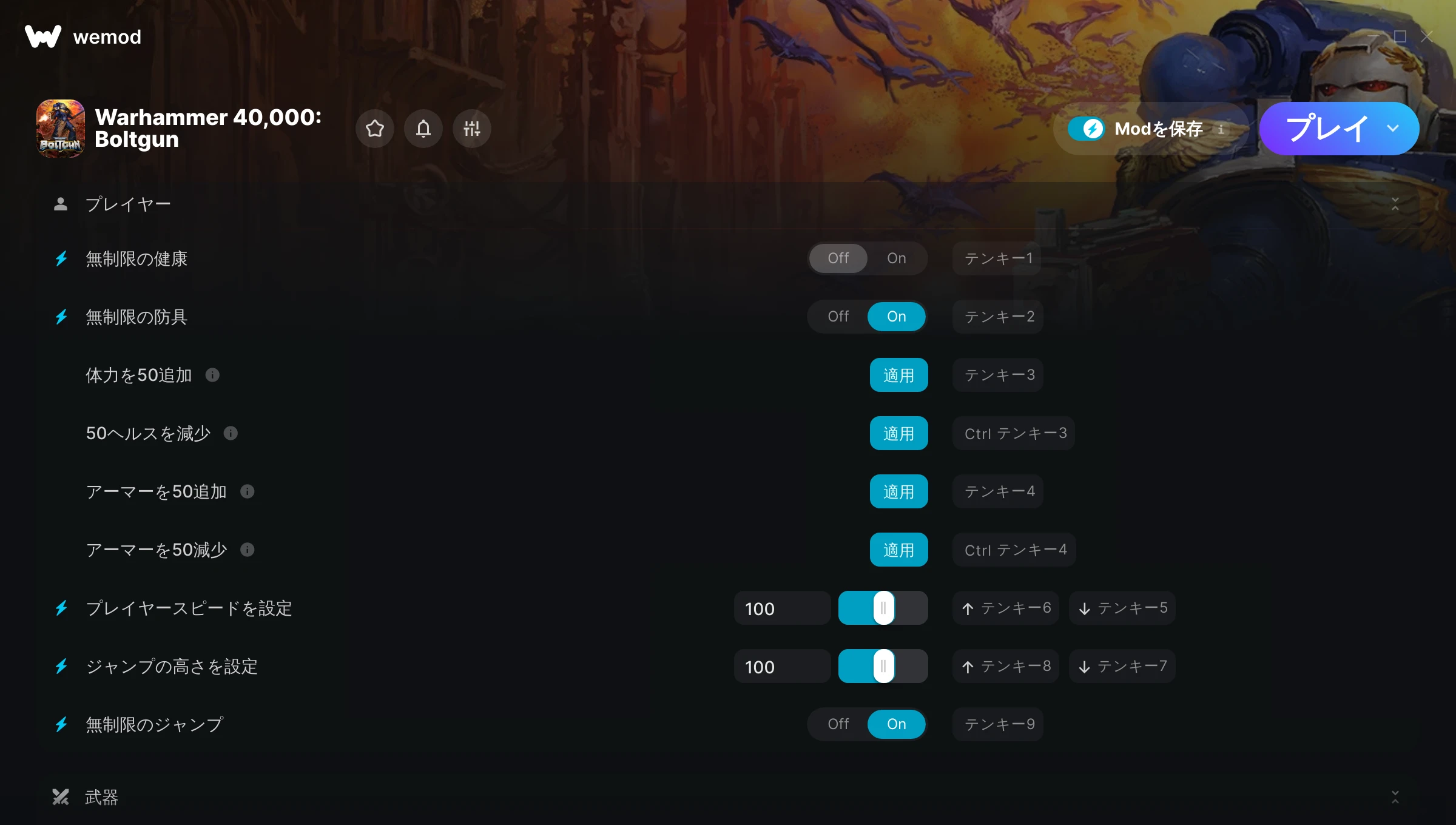Click info icon beside 体力を50追加

212,375
